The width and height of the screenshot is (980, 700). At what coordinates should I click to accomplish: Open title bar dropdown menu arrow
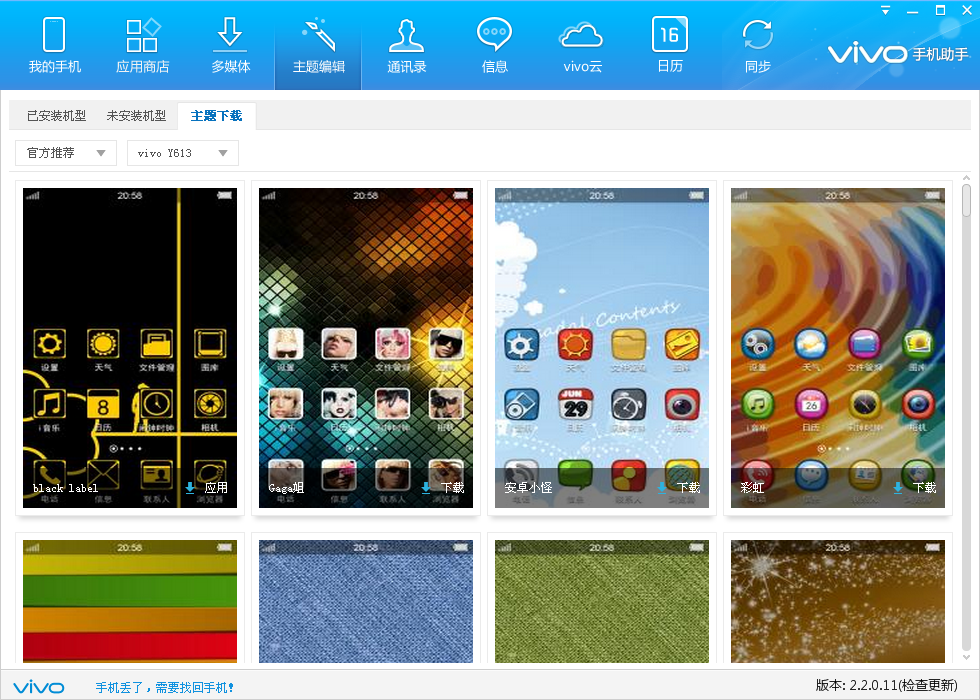885,10
